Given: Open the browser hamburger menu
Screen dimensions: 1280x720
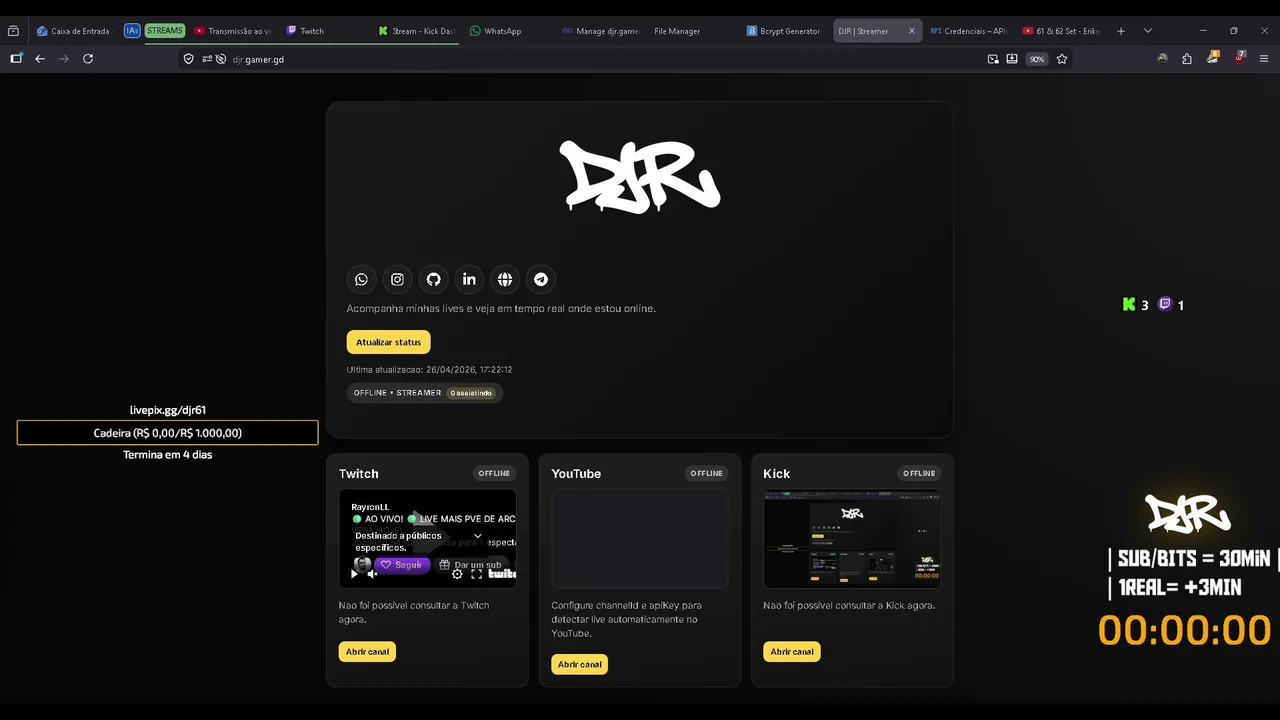Looking at the screenshot, I should click(x=1265, y=59).
